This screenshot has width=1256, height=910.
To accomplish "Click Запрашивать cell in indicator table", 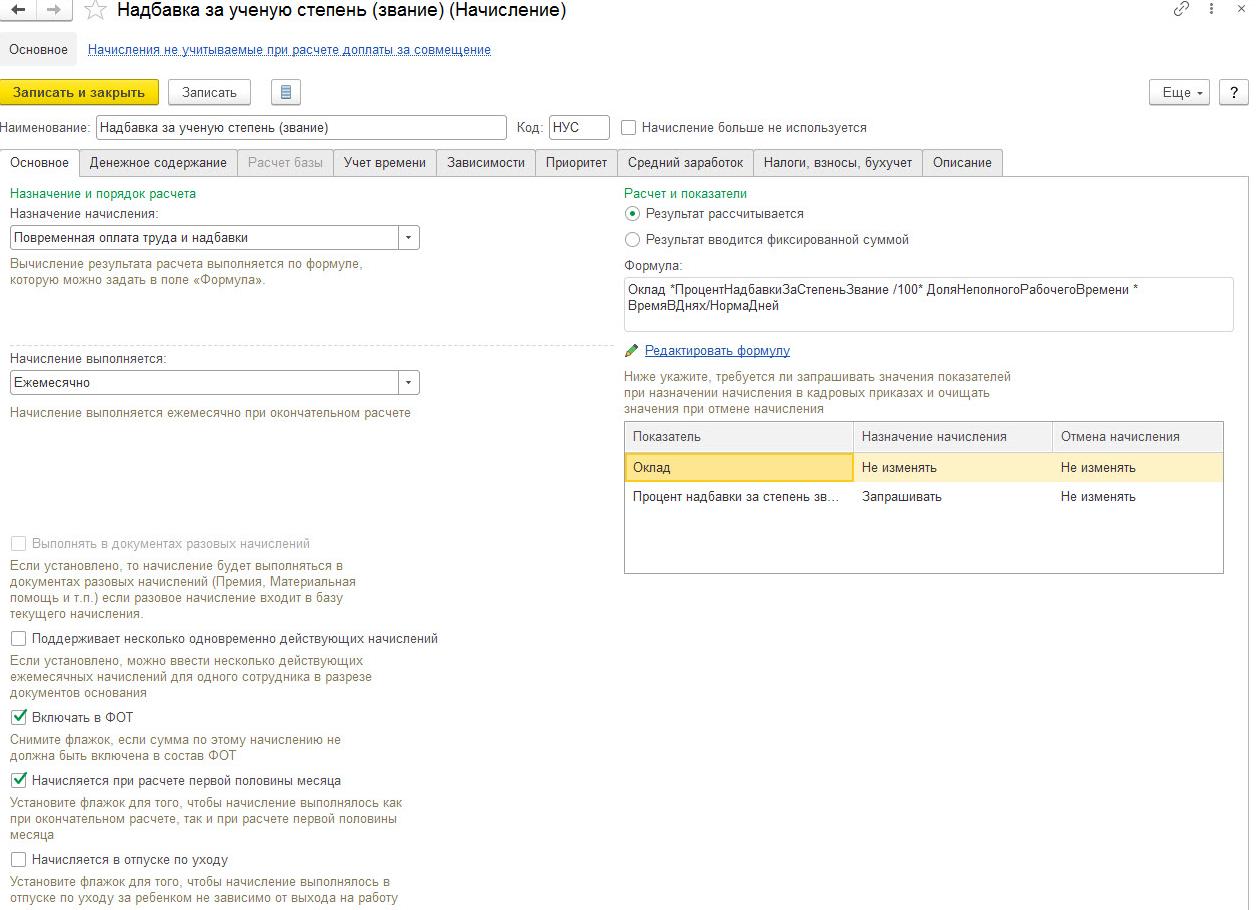I will pos(952,496).
